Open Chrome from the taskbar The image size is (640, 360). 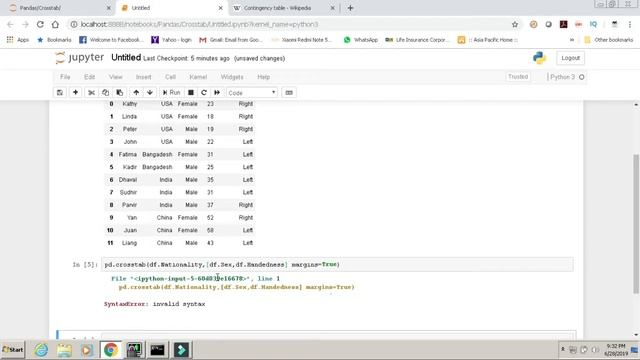[110, 350]
